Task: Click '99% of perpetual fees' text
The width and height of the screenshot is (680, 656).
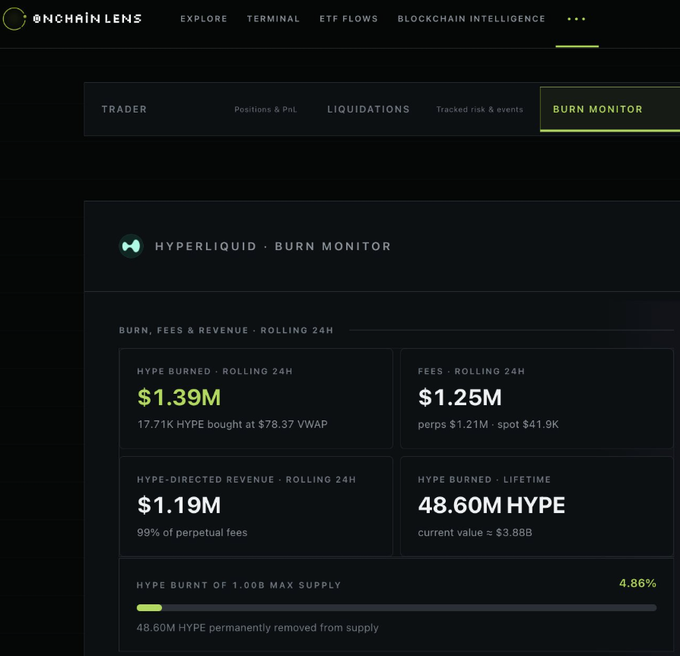Action: 192,532
